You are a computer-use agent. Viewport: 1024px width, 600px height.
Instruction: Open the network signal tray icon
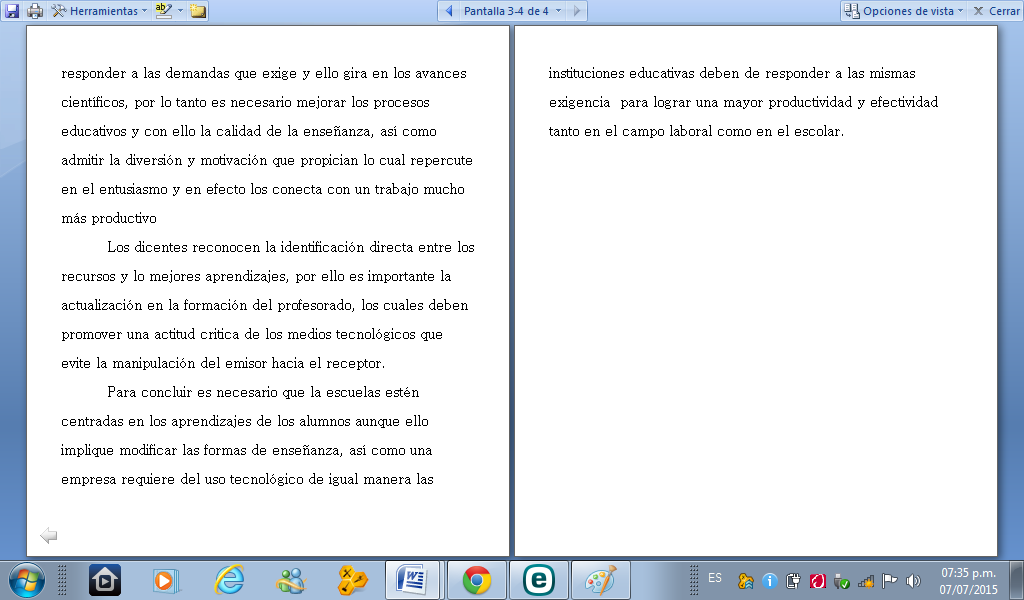pos(865,580)
